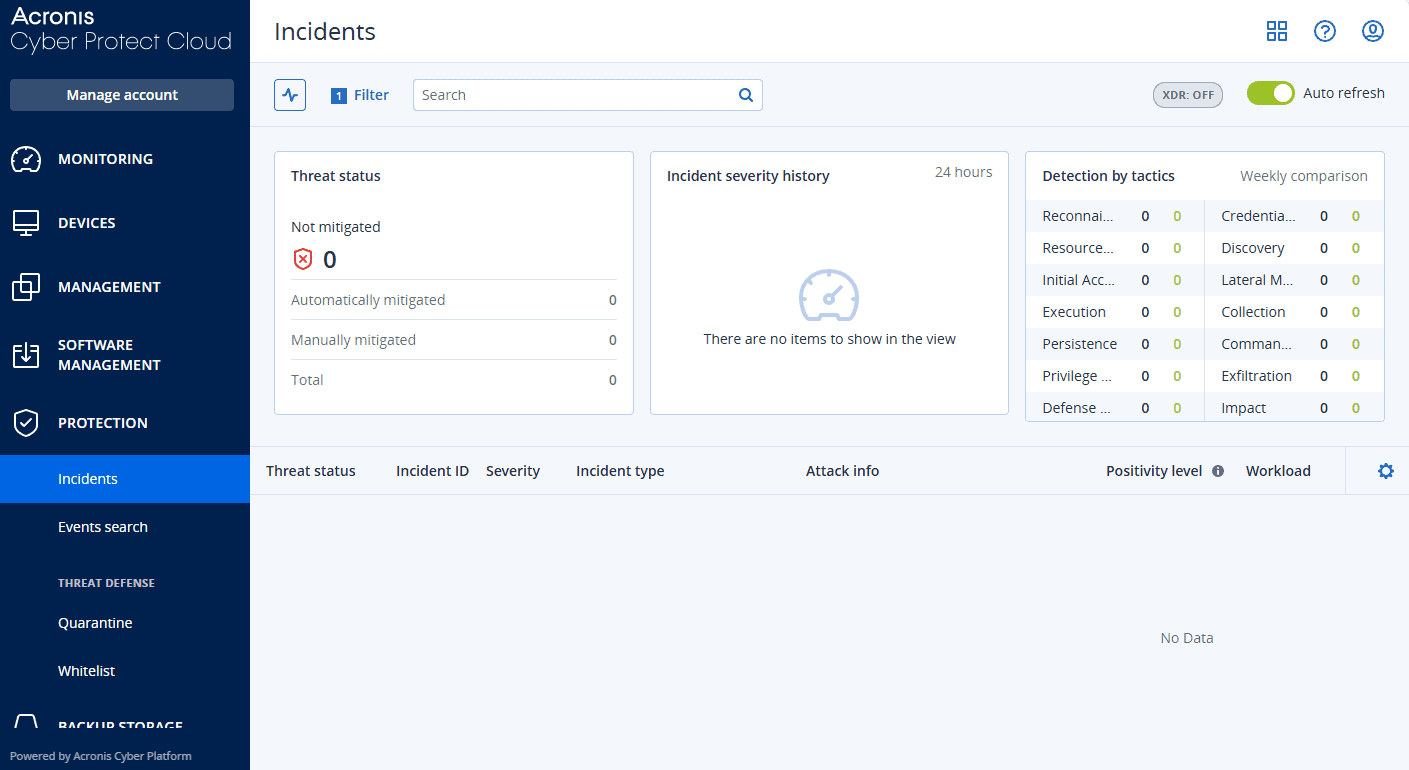Click inside the Search input field
The width and height of the screenshot is (1409, 770).
coord(575,95)
